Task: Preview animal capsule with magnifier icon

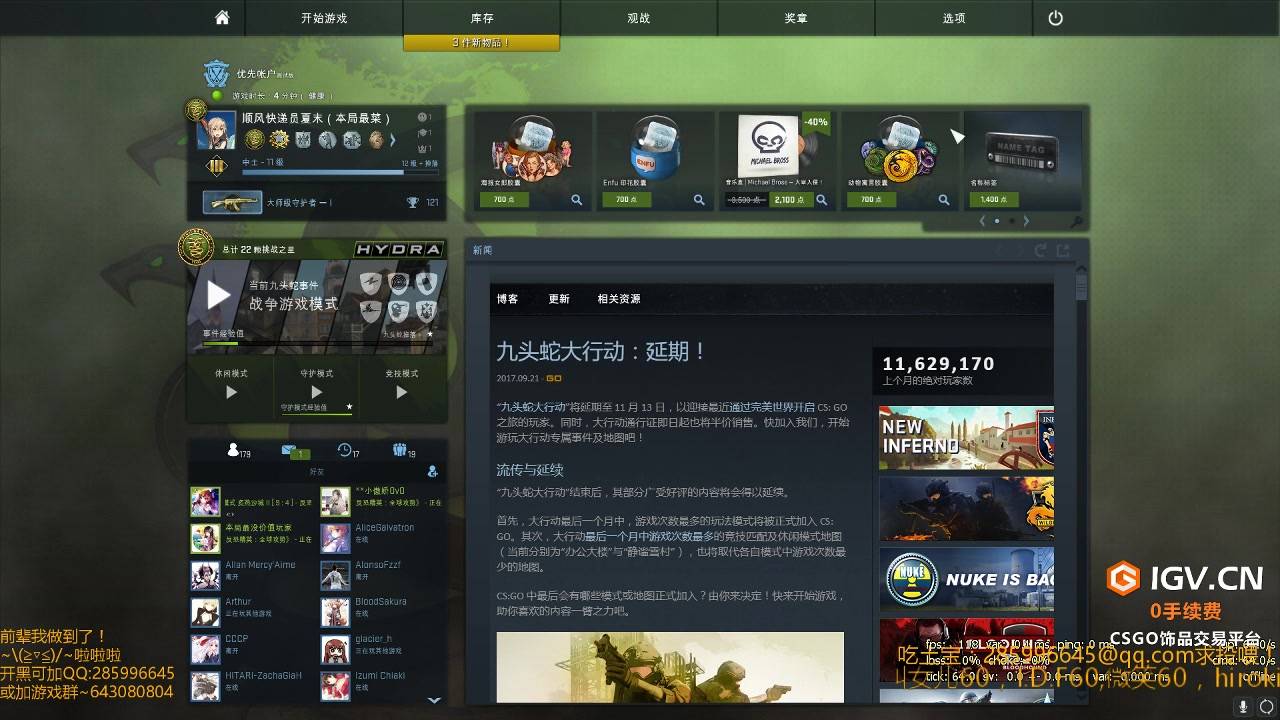Action: (943, 200)
